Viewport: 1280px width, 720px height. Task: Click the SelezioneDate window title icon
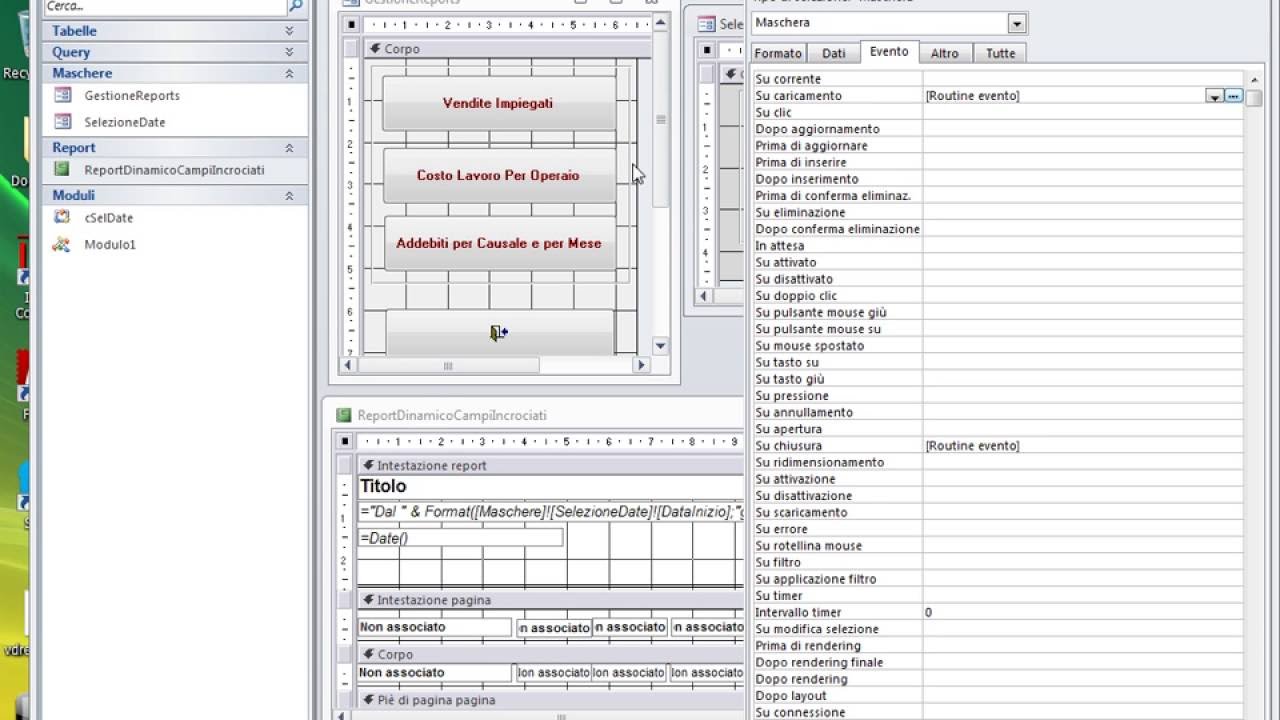[x=707, y=24]
